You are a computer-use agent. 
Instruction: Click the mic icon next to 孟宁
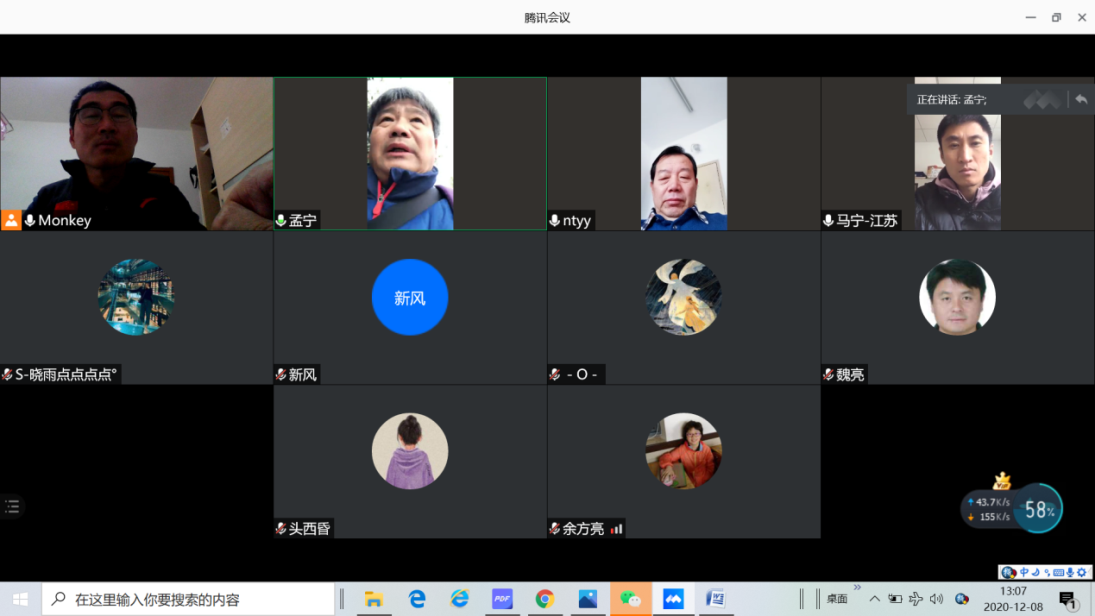coord(281,220)
